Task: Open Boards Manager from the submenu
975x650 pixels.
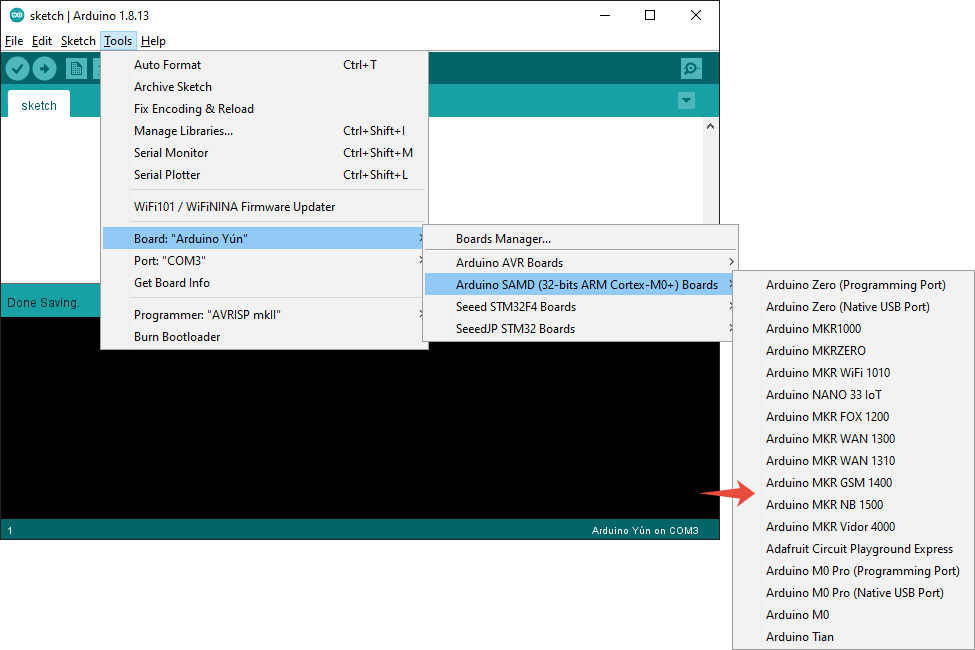Action: 503,239
